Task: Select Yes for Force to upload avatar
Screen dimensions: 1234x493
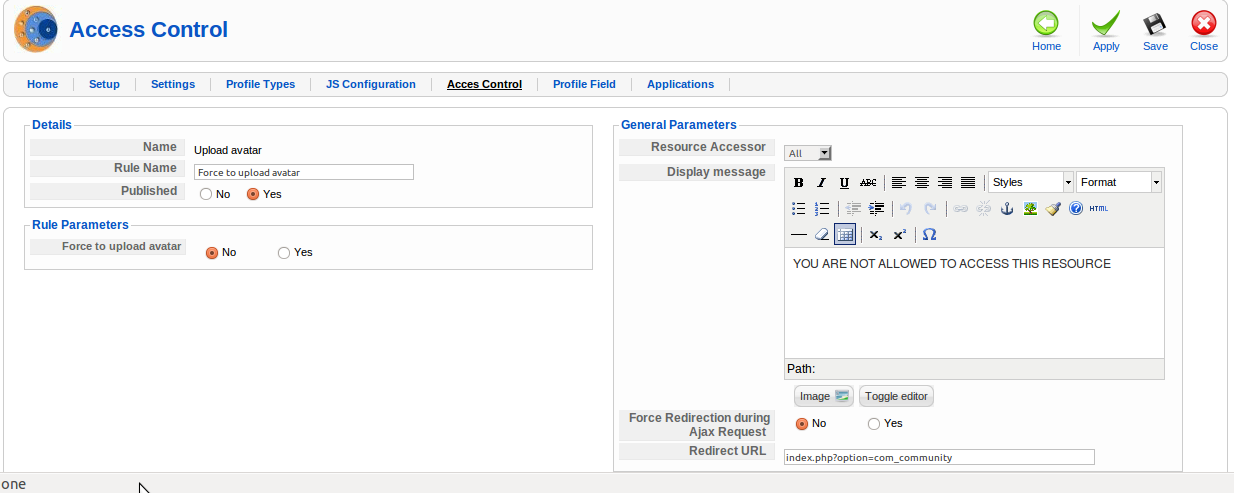Action: point(284,253)
